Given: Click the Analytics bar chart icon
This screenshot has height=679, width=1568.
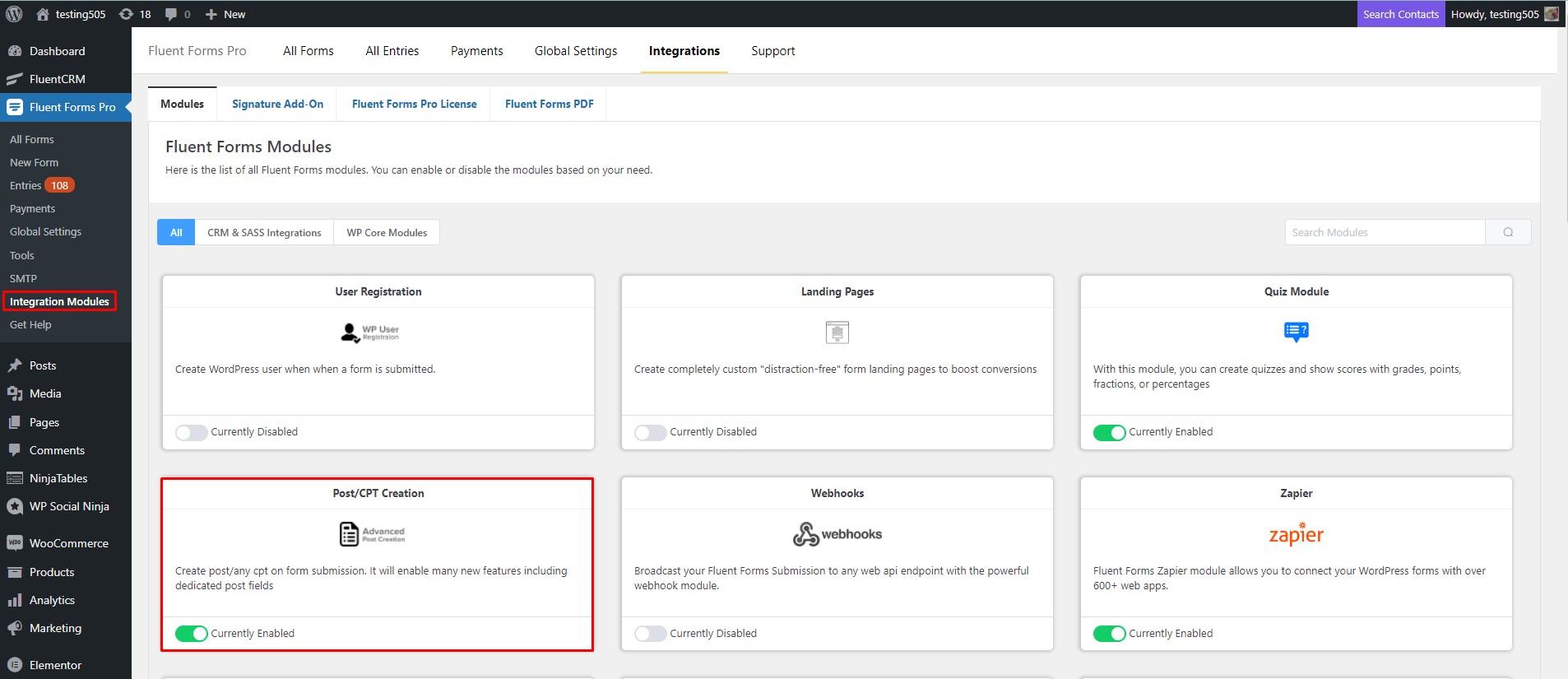Looking at the screenshot, I should point(15,600).
